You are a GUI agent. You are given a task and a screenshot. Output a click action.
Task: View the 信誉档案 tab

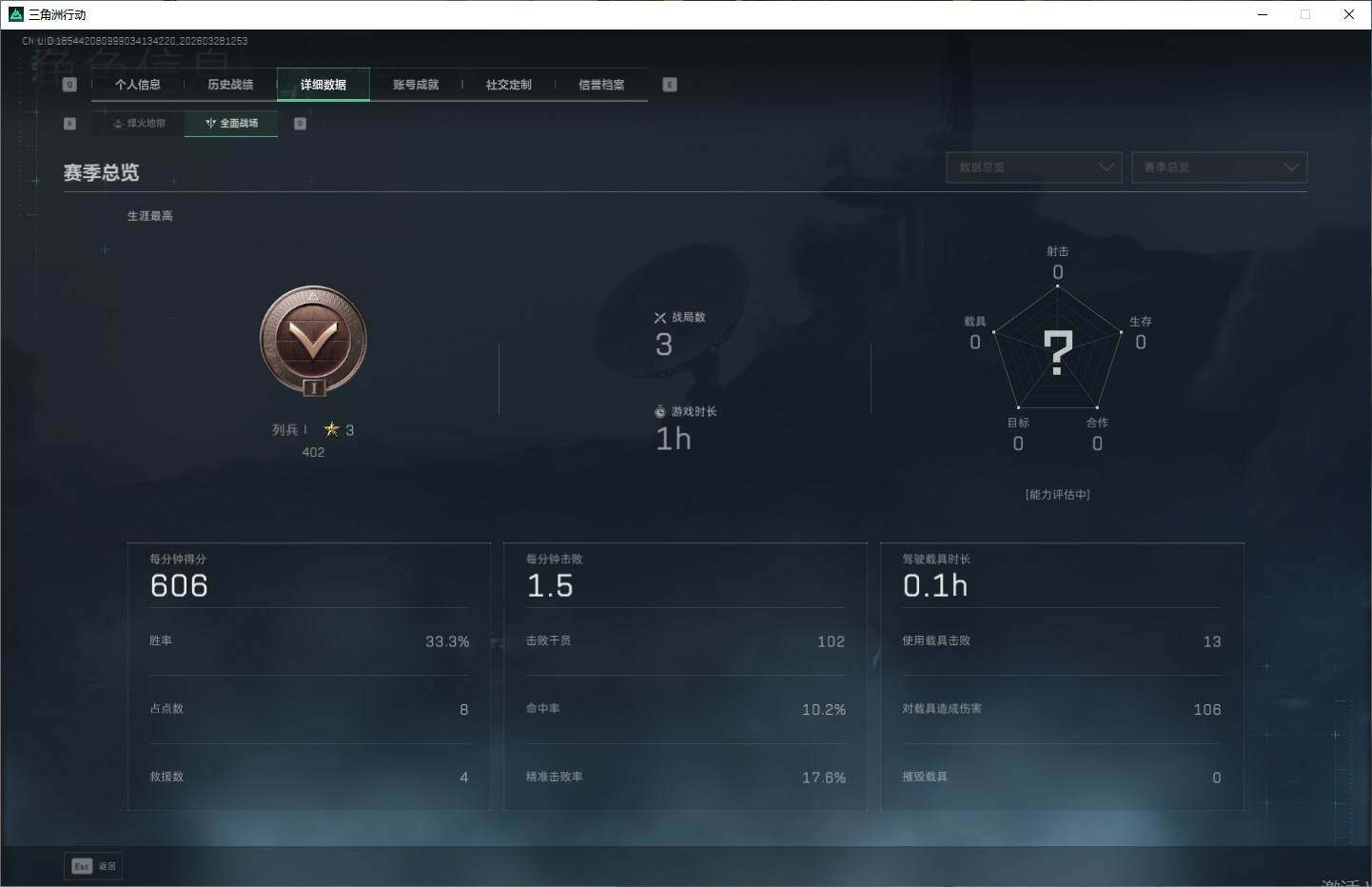point(601,85)
